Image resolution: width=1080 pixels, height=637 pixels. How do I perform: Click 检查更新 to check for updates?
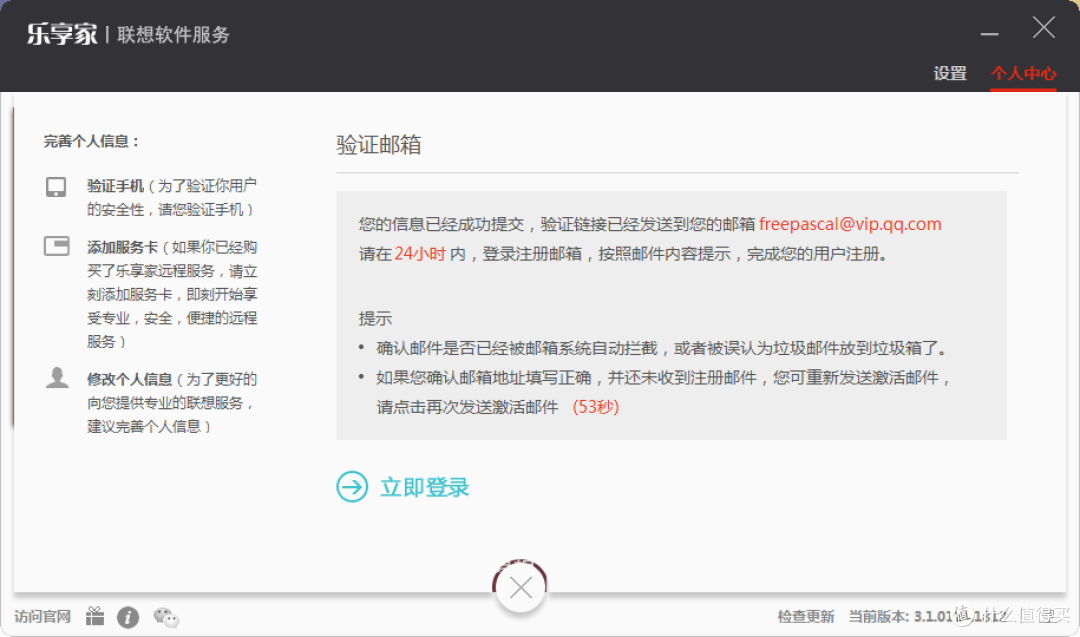(805, 616)
